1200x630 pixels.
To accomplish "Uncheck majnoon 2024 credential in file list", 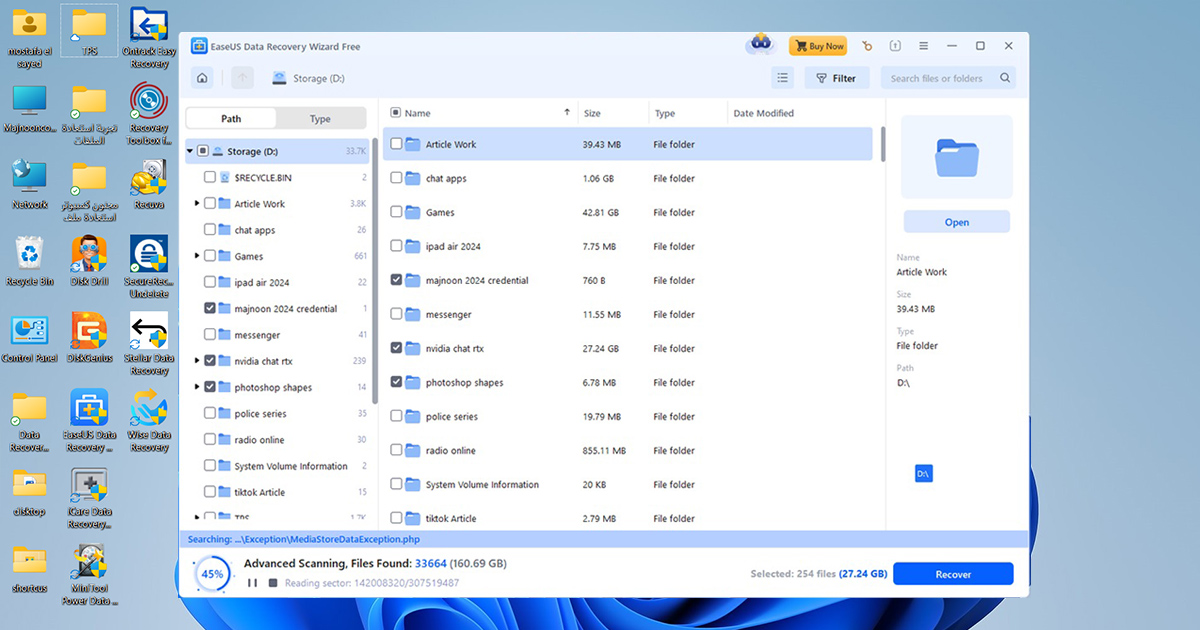I will [x=396, y=280].
